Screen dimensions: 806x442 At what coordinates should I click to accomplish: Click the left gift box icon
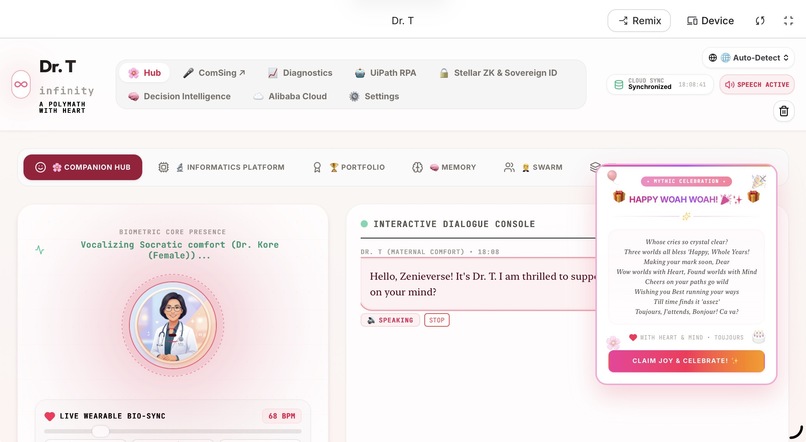[x=619, y=196]
